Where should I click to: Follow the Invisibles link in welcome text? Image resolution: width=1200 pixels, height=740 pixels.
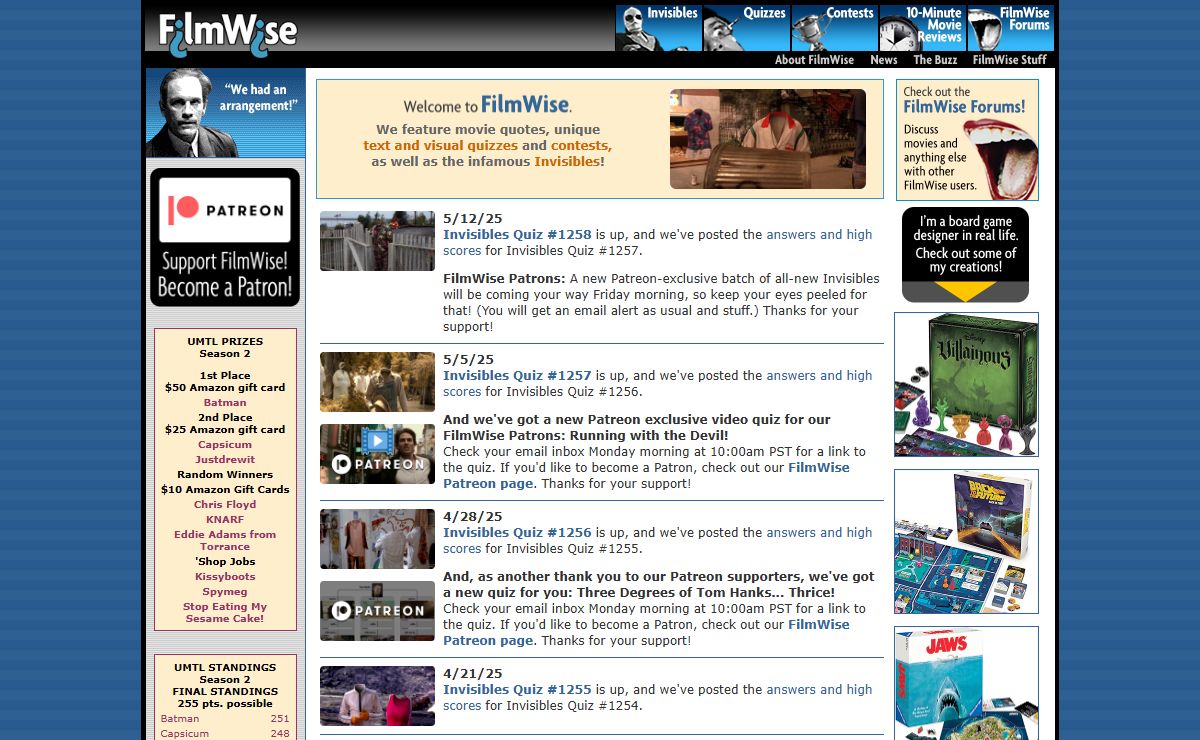coord(566,161)
